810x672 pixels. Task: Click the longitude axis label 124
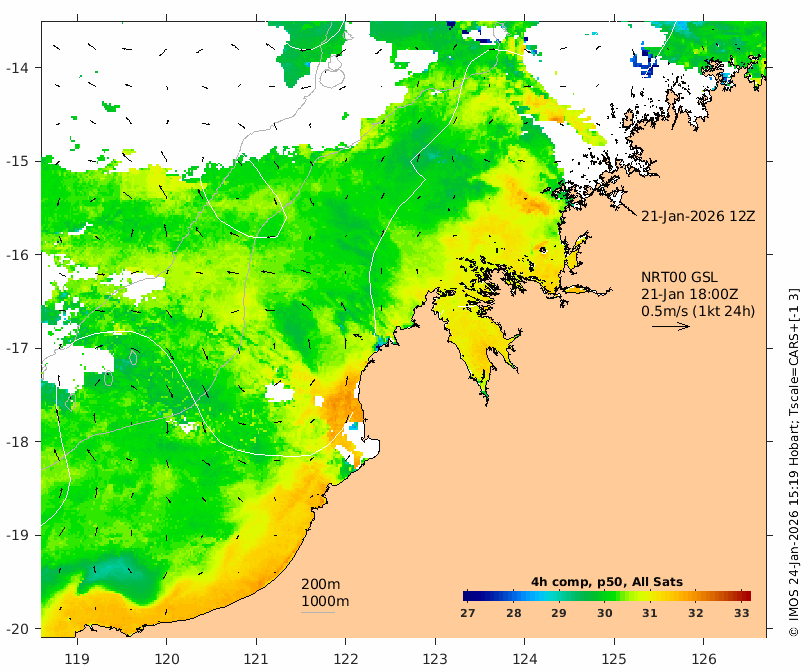pyautogui.click(x=524, y=659)
